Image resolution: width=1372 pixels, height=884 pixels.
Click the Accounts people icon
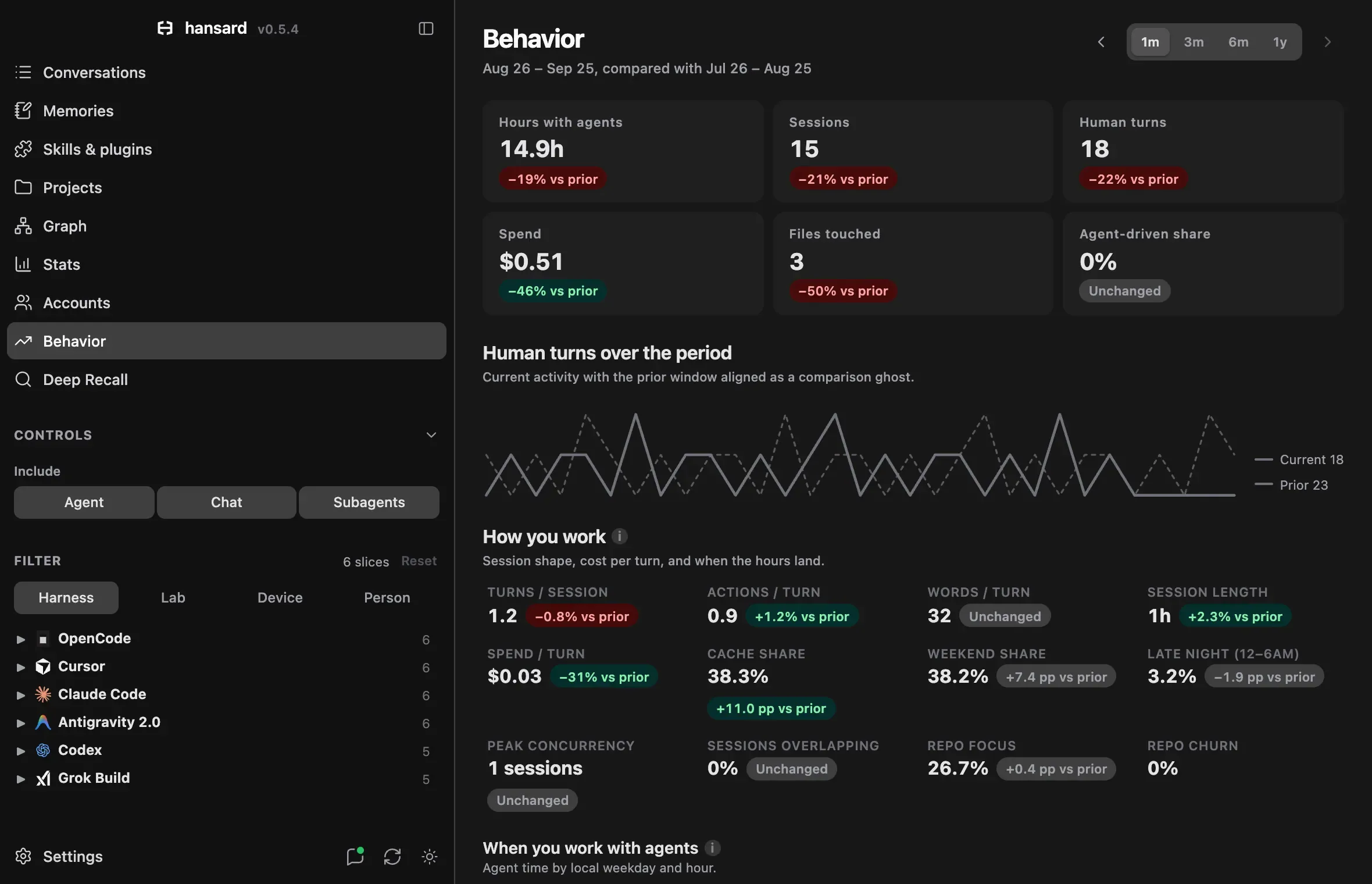pos(23,302)
